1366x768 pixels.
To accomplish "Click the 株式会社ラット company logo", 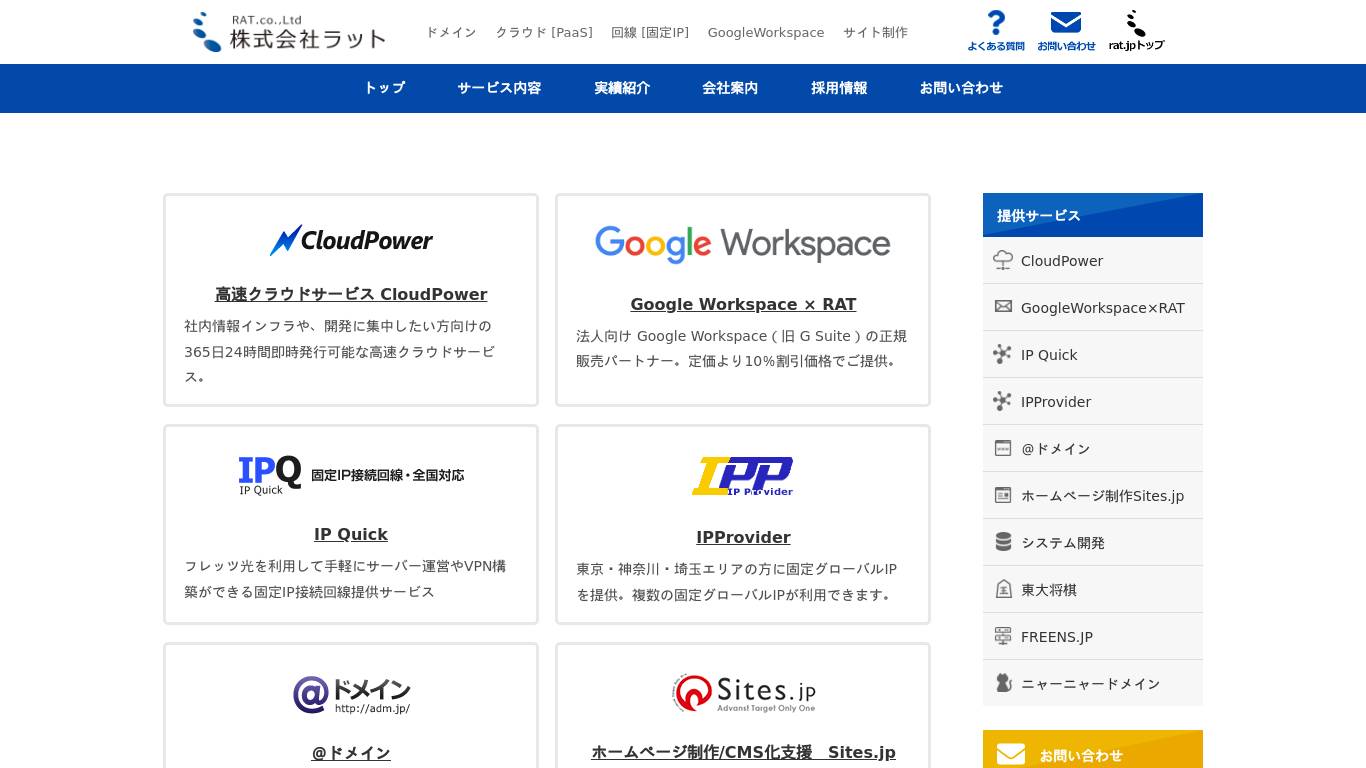I will 289,32.
